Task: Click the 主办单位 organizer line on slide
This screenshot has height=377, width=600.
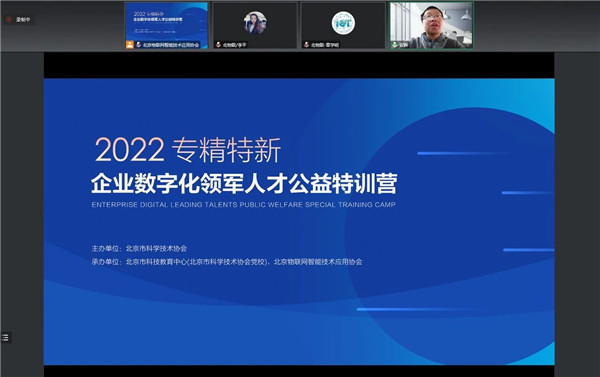Action: [x=139, y=248]
